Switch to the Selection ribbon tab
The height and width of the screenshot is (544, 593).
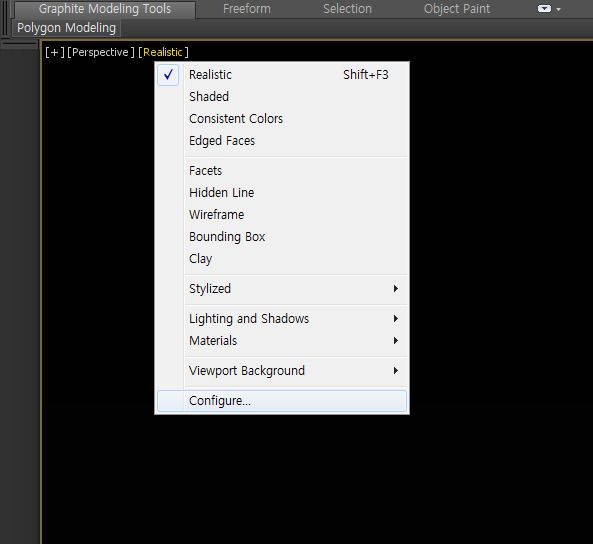[347, 9]
